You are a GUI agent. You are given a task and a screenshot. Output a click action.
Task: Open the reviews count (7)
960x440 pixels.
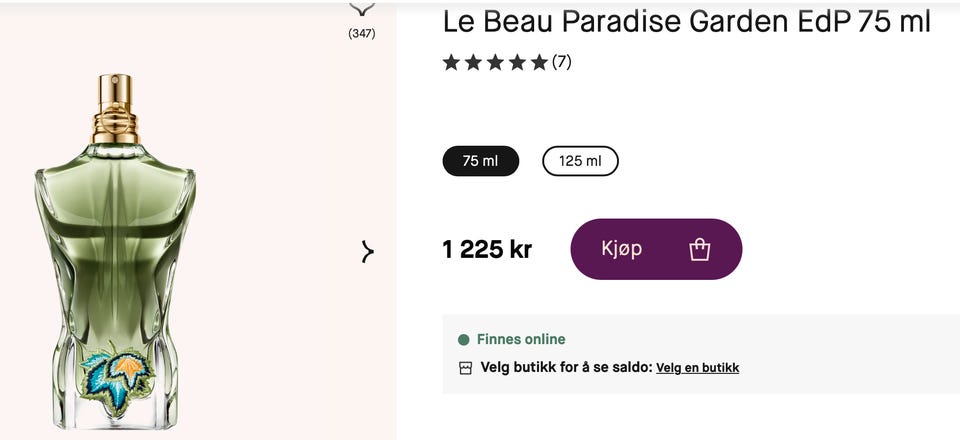click(x=562, y=62)
